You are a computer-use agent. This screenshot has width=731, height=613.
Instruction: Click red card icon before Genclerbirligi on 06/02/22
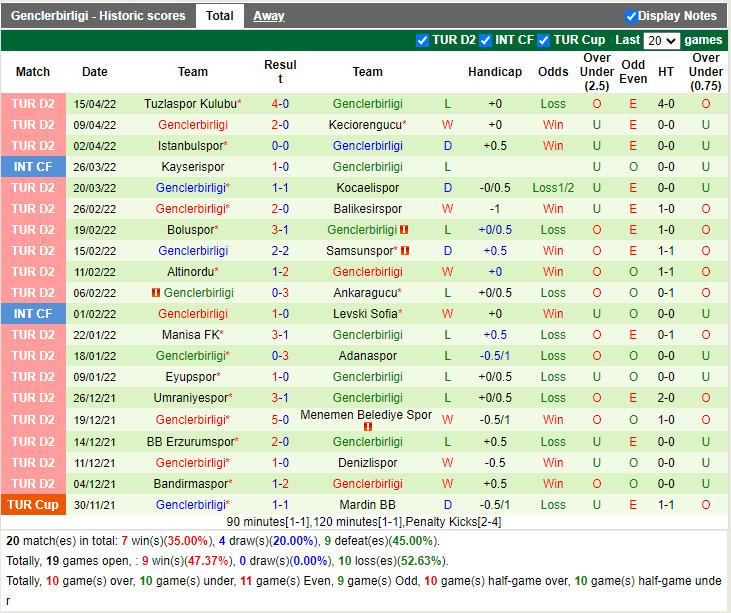156,293
